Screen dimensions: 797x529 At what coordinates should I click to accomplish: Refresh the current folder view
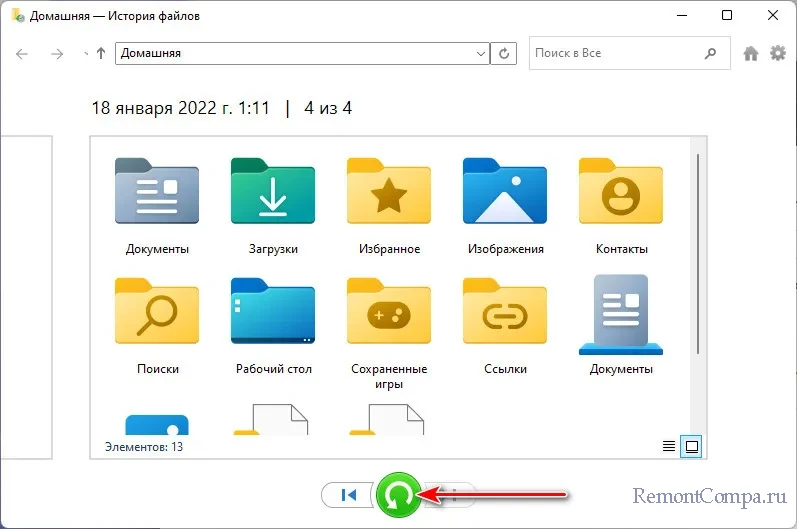click(x=506, y=53)
